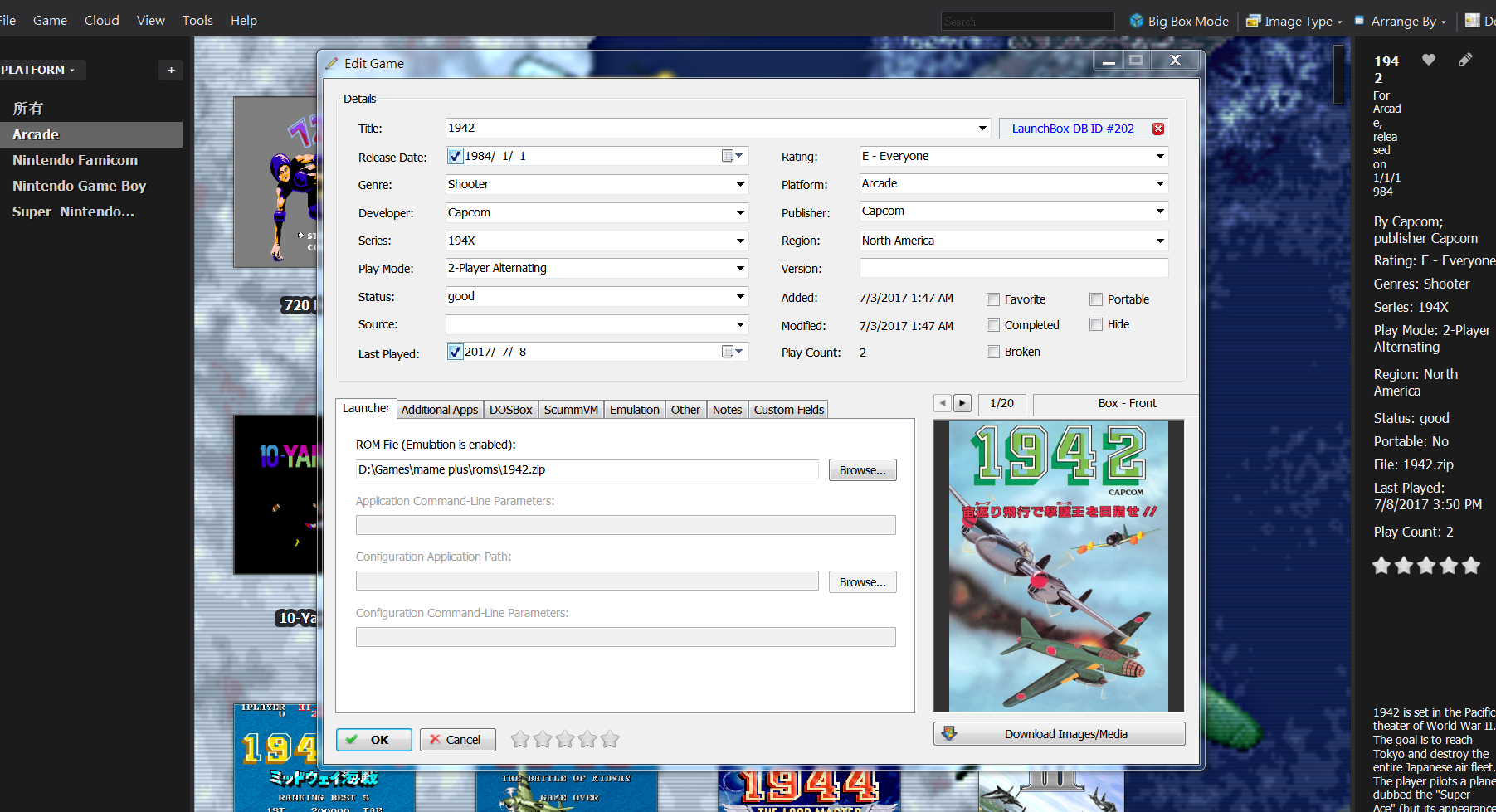Screen dimensions: 1496x812
Task: Expand the Genre dropdown
Action: [740, 184]
